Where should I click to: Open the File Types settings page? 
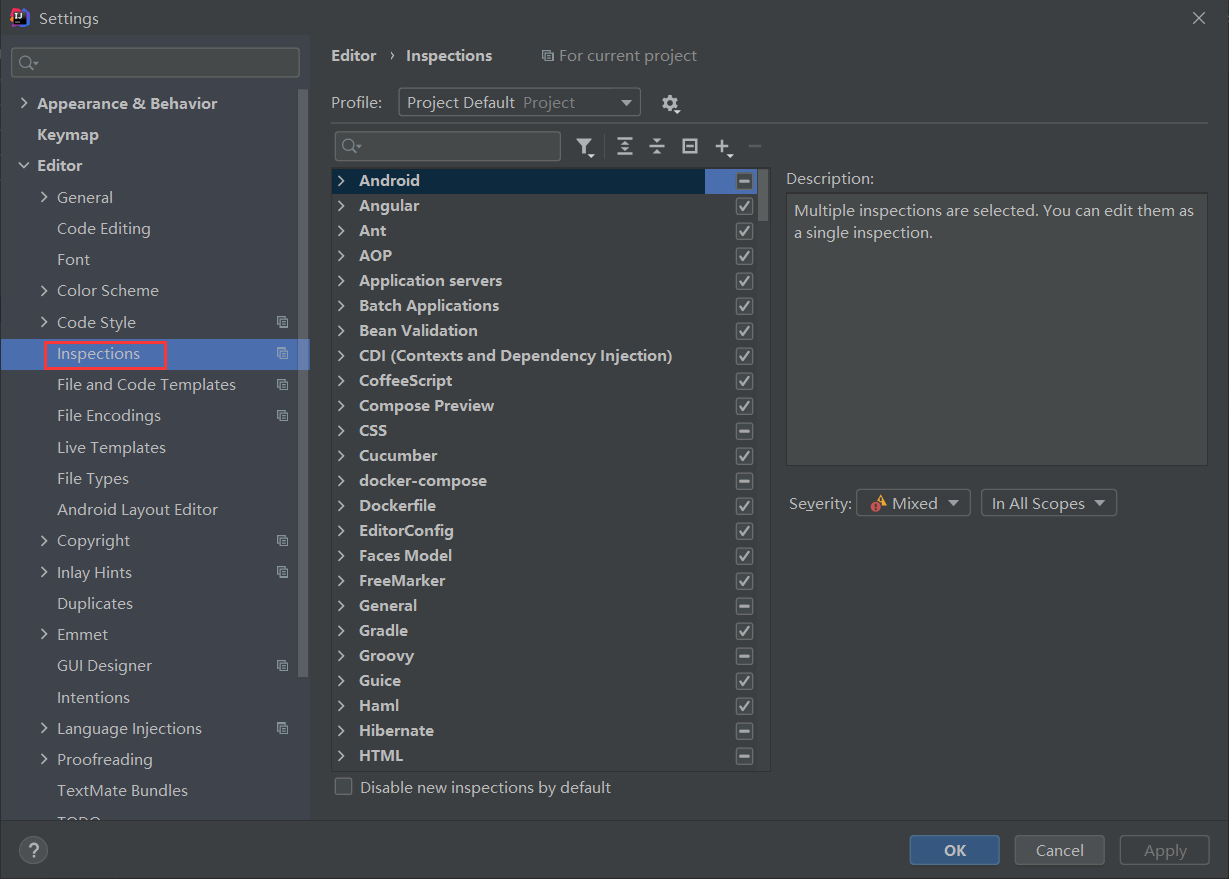pos(93,478)
